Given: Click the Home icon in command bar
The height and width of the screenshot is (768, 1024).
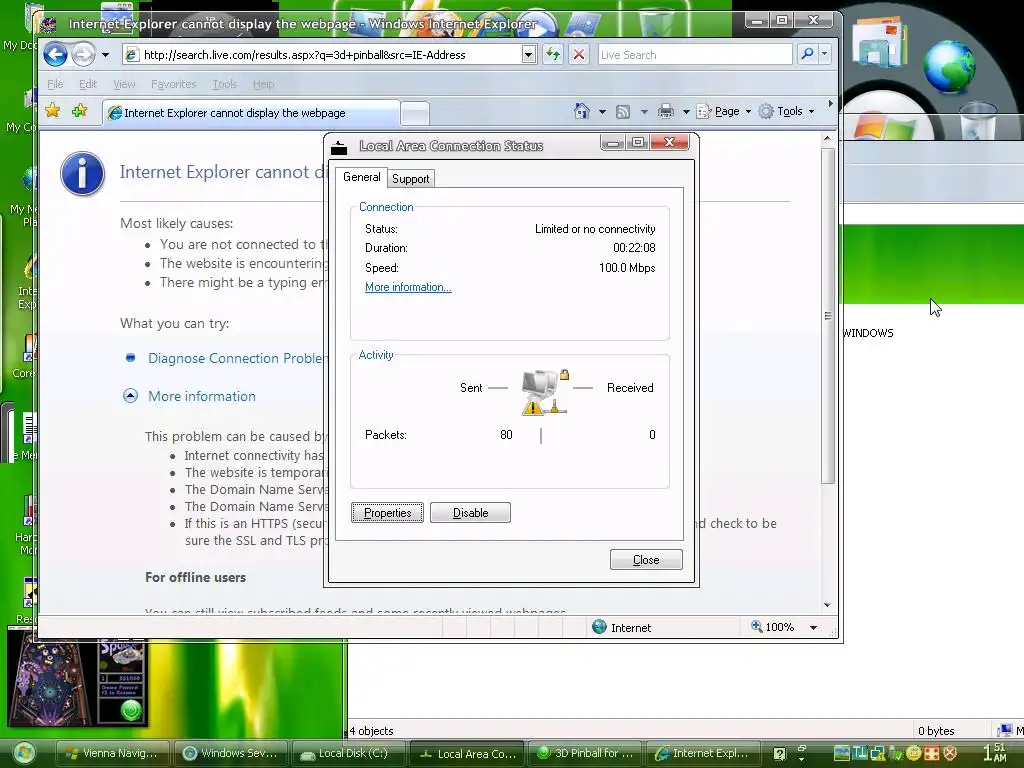Looking at the screenshot, I should [x=581, y=111].
